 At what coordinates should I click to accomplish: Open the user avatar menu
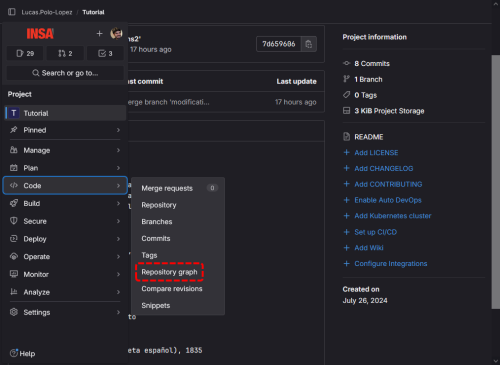click(x=116, y=33)
